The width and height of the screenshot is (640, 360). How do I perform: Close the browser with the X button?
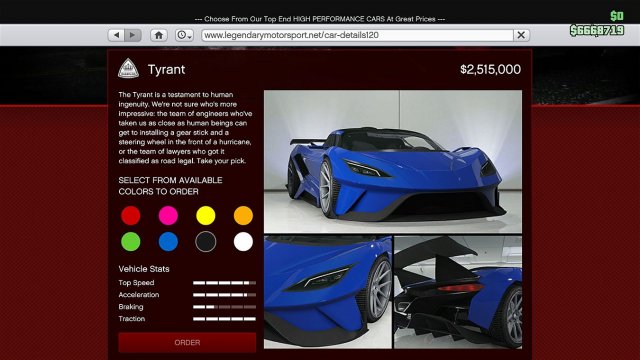pyautogui.click(x=521, y=35)
